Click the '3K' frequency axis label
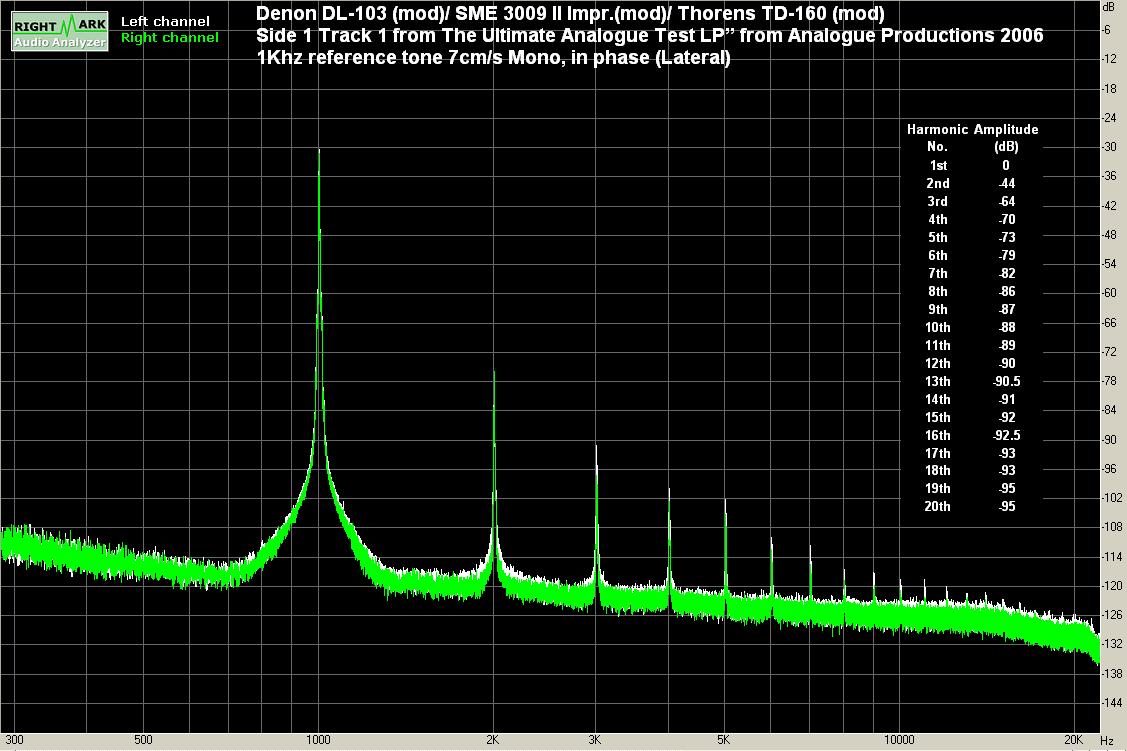1127x751 pixels. (594, 740)
